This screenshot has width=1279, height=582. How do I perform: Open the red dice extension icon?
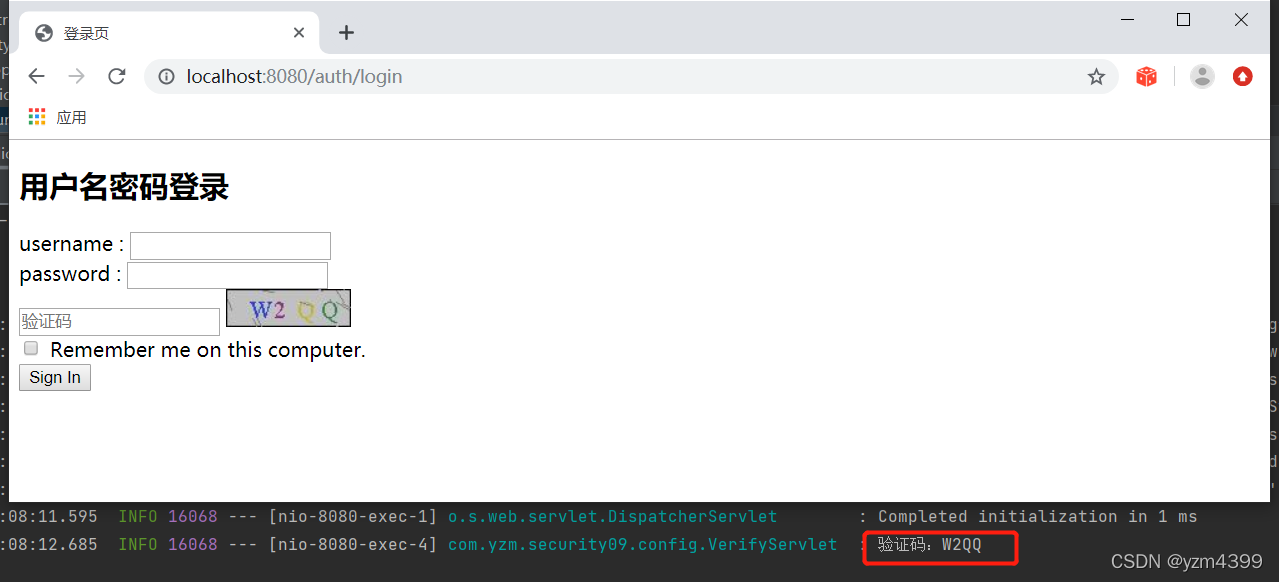coord(1146,77)
